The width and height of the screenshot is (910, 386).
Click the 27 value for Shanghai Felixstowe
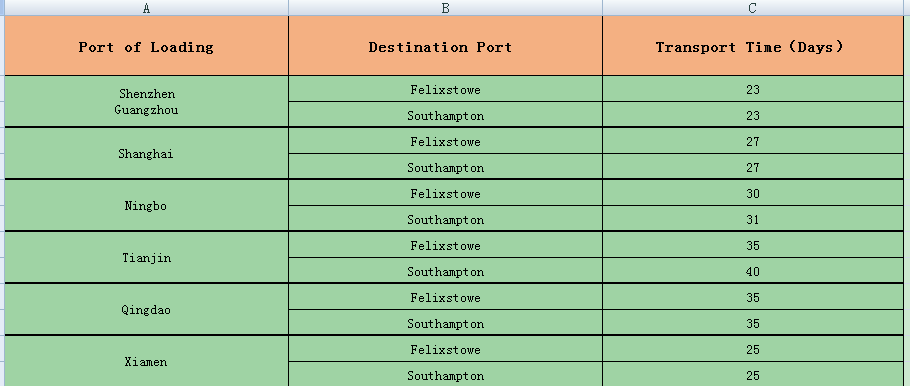pos(753,141)
